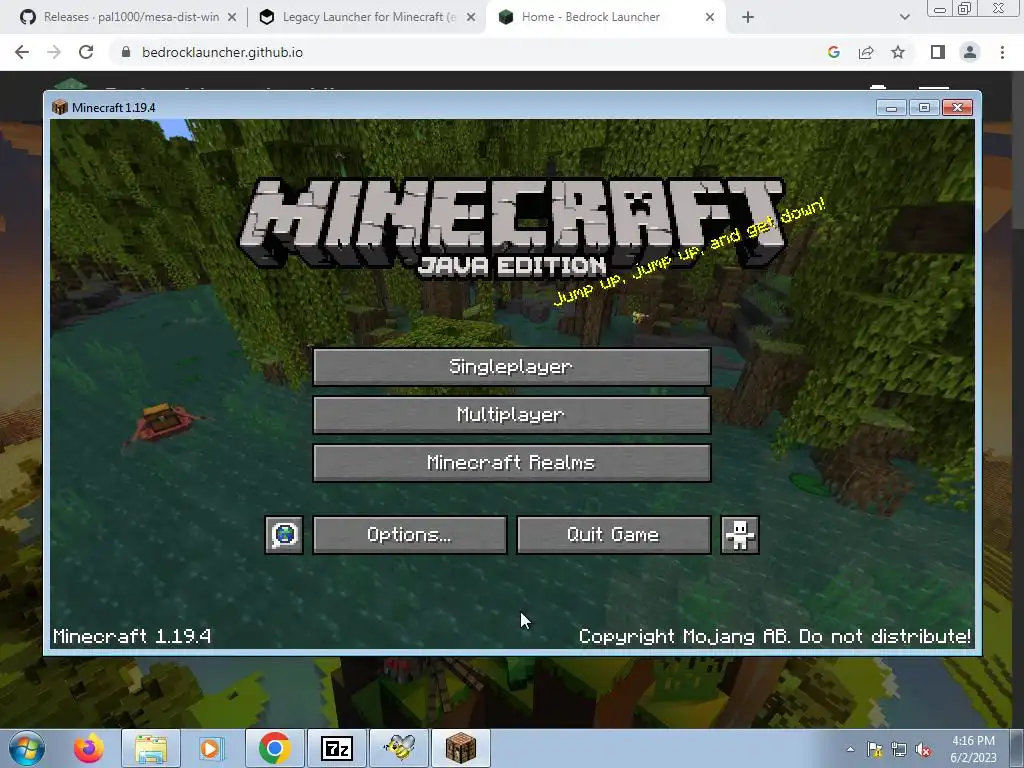Click the muted volume tray icon
Screen dimensions: 1024x768
(923, 750)
